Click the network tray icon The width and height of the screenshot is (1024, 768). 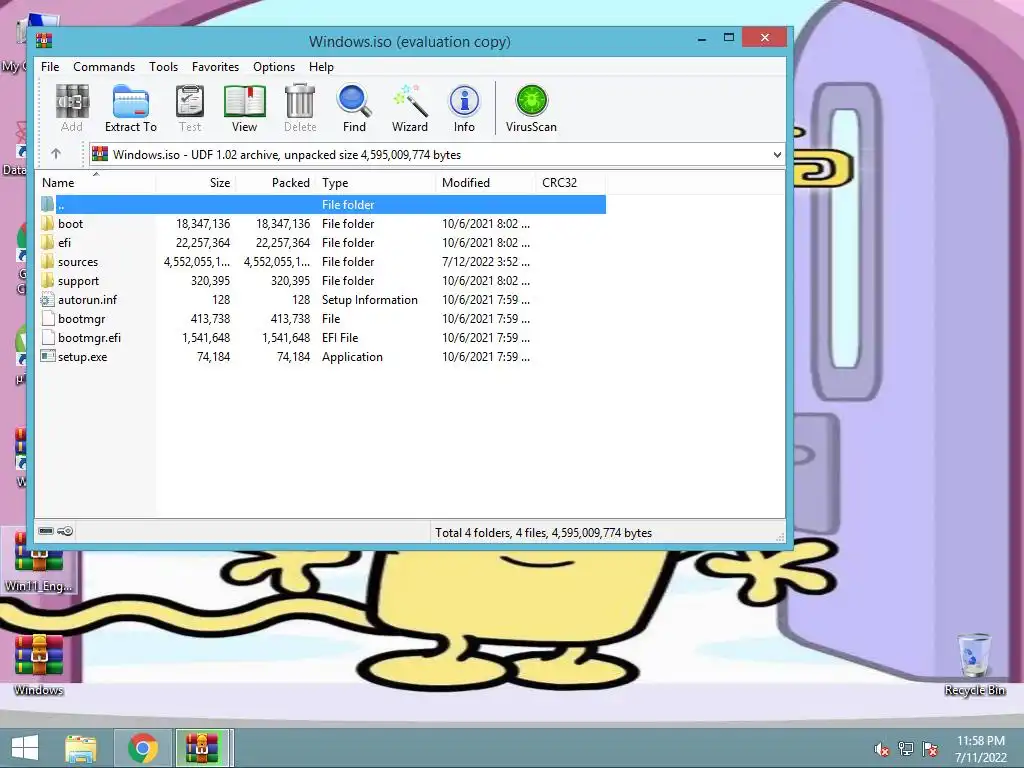point(906,749)
